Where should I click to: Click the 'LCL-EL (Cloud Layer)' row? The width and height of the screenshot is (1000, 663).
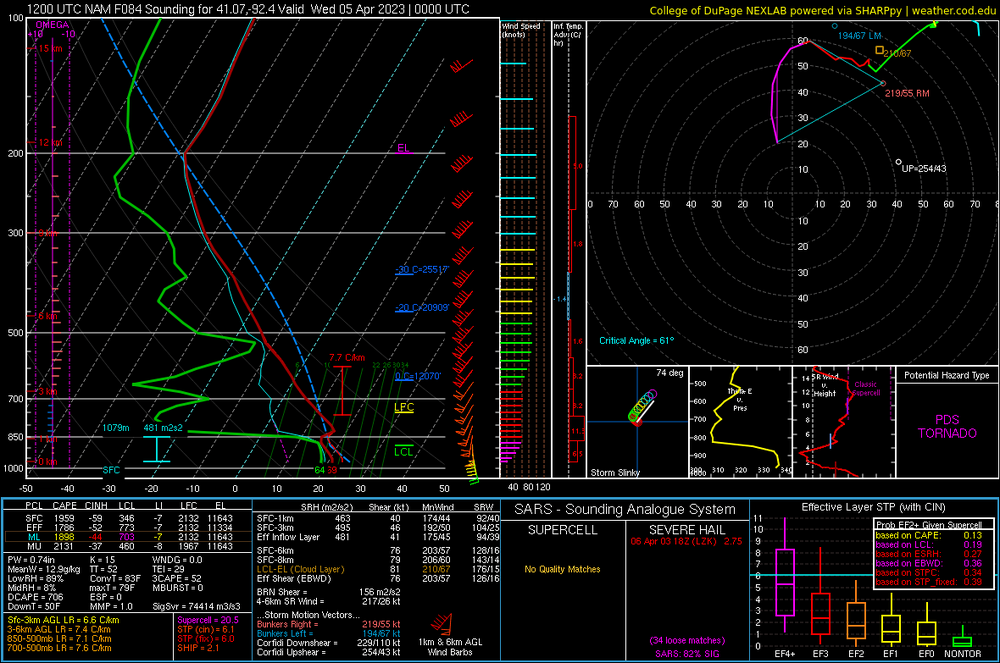coord(378,569)
